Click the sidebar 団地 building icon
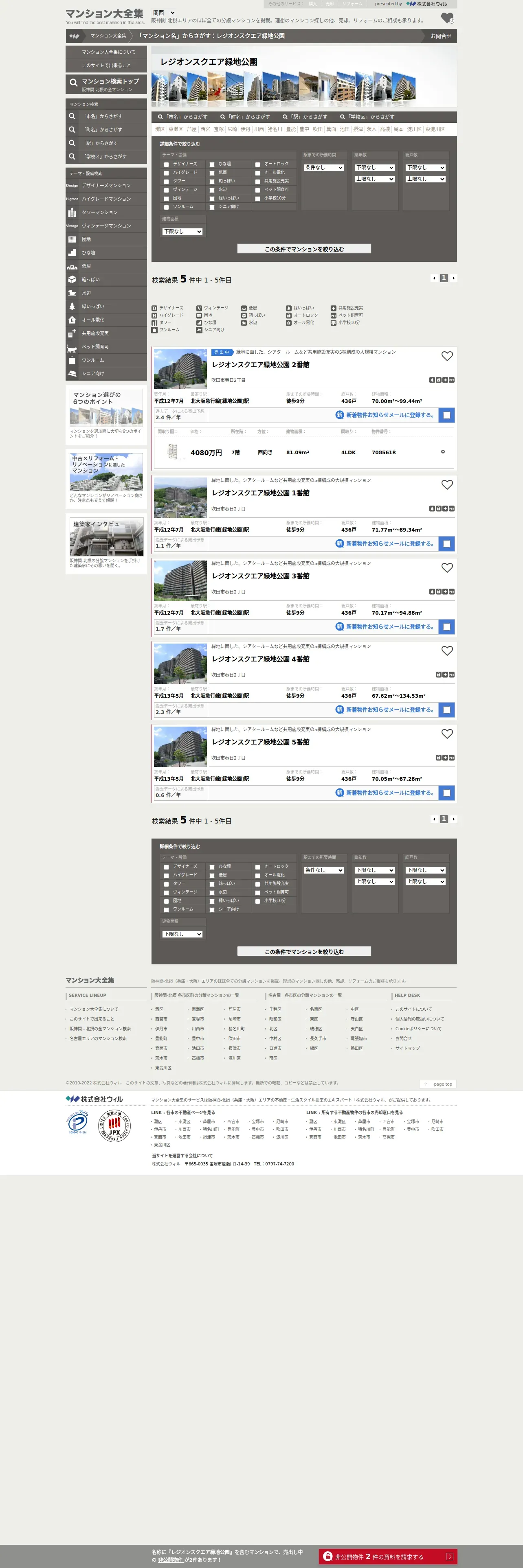This screenshot has height=1568, width=523. pos(72,239)
